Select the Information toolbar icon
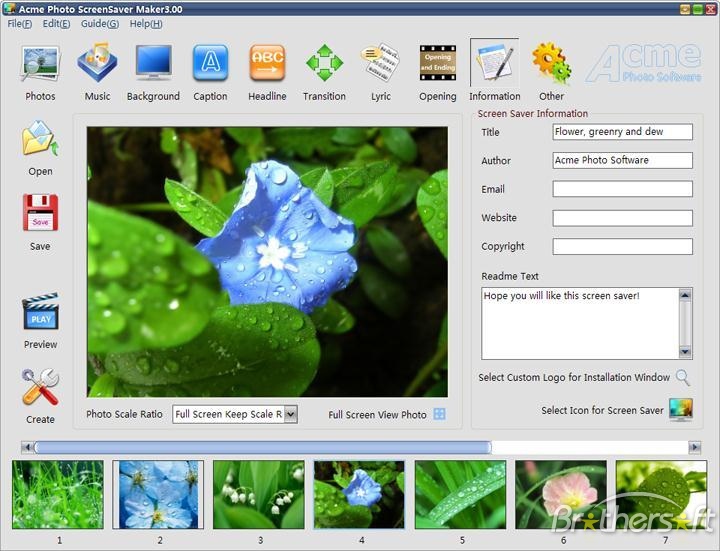The image size is (720, 551). click(x=495, y=63)
